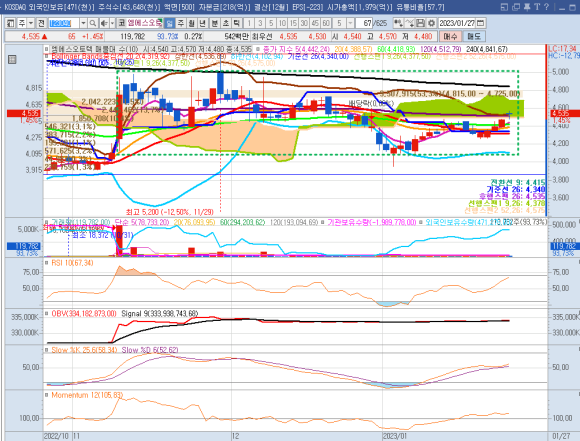Select the 10 interval button

click(x=282, y=23)
